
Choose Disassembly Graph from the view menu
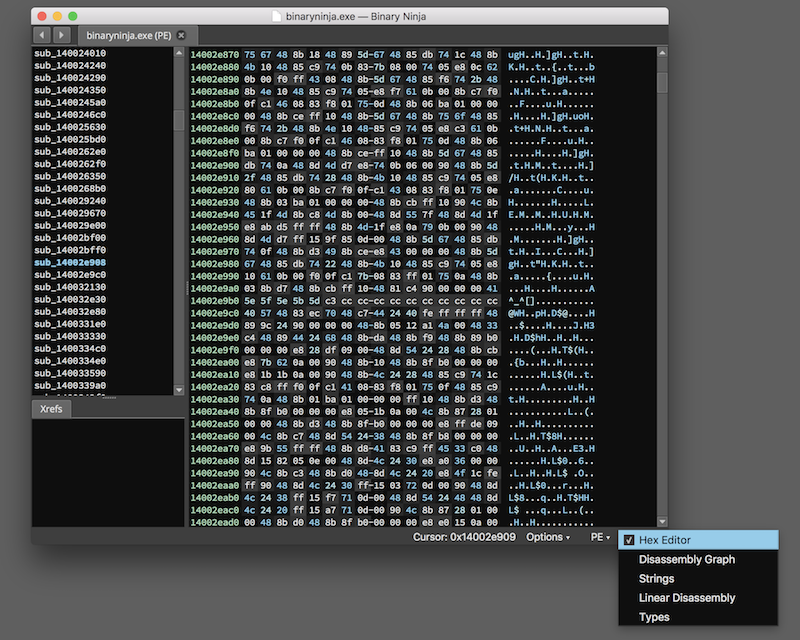[x=687, y=559]
